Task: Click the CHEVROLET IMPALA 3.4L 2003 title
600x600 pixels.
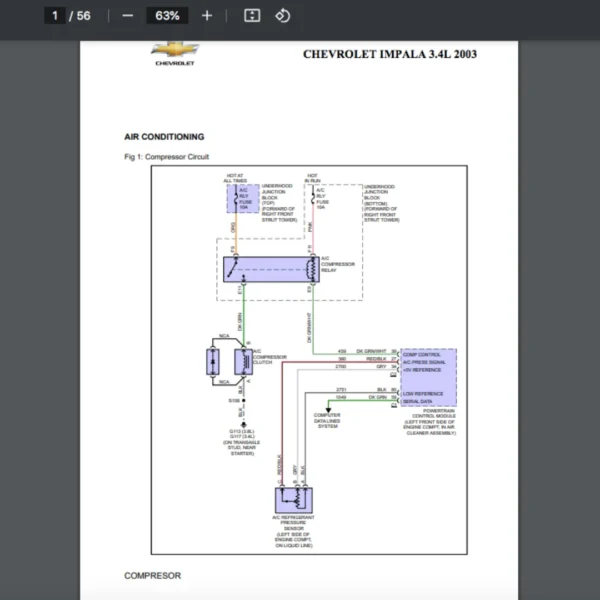Action: pos(389,54)
